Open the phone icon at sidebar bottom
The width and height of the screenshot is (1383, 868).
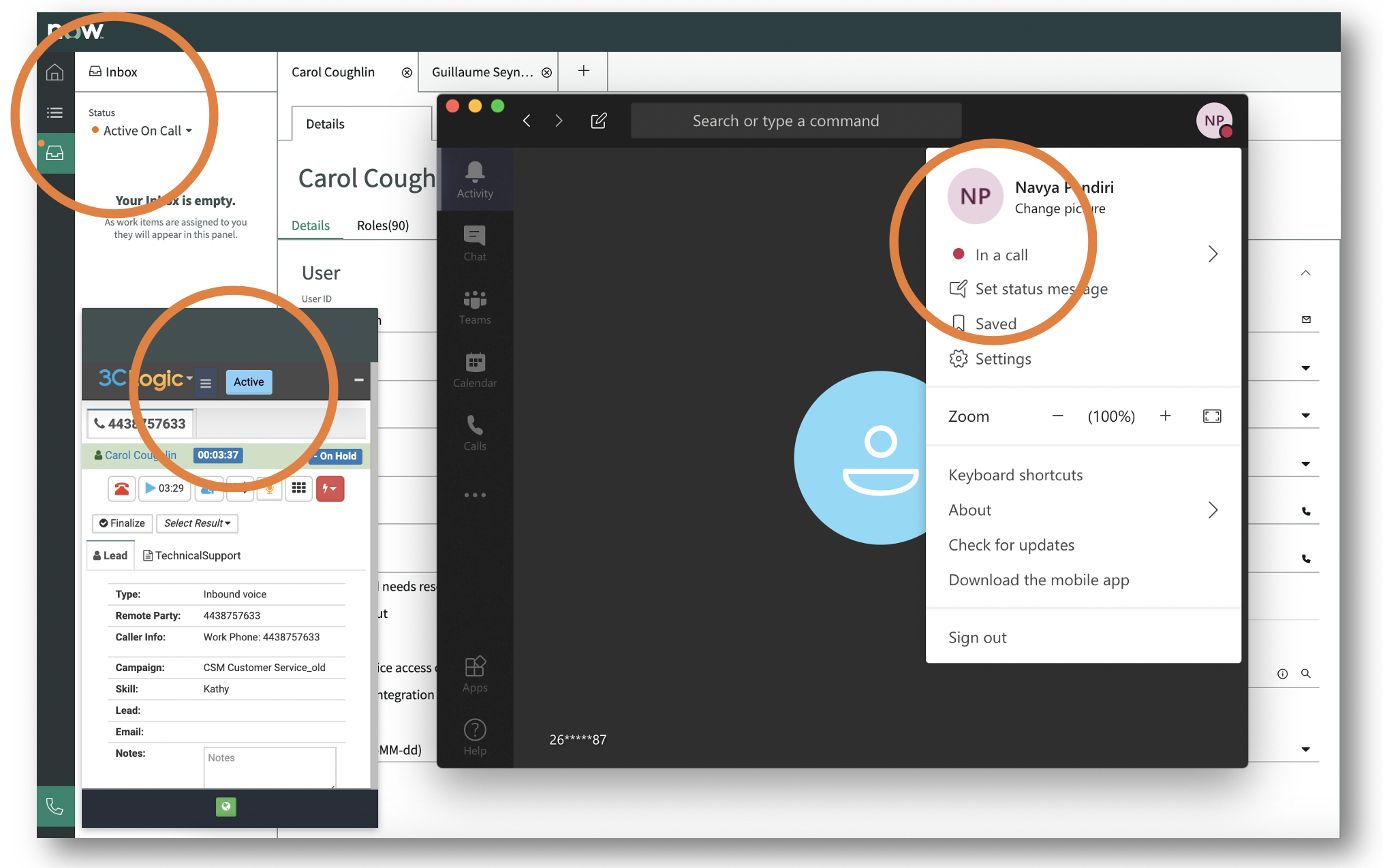click(55, 807)
